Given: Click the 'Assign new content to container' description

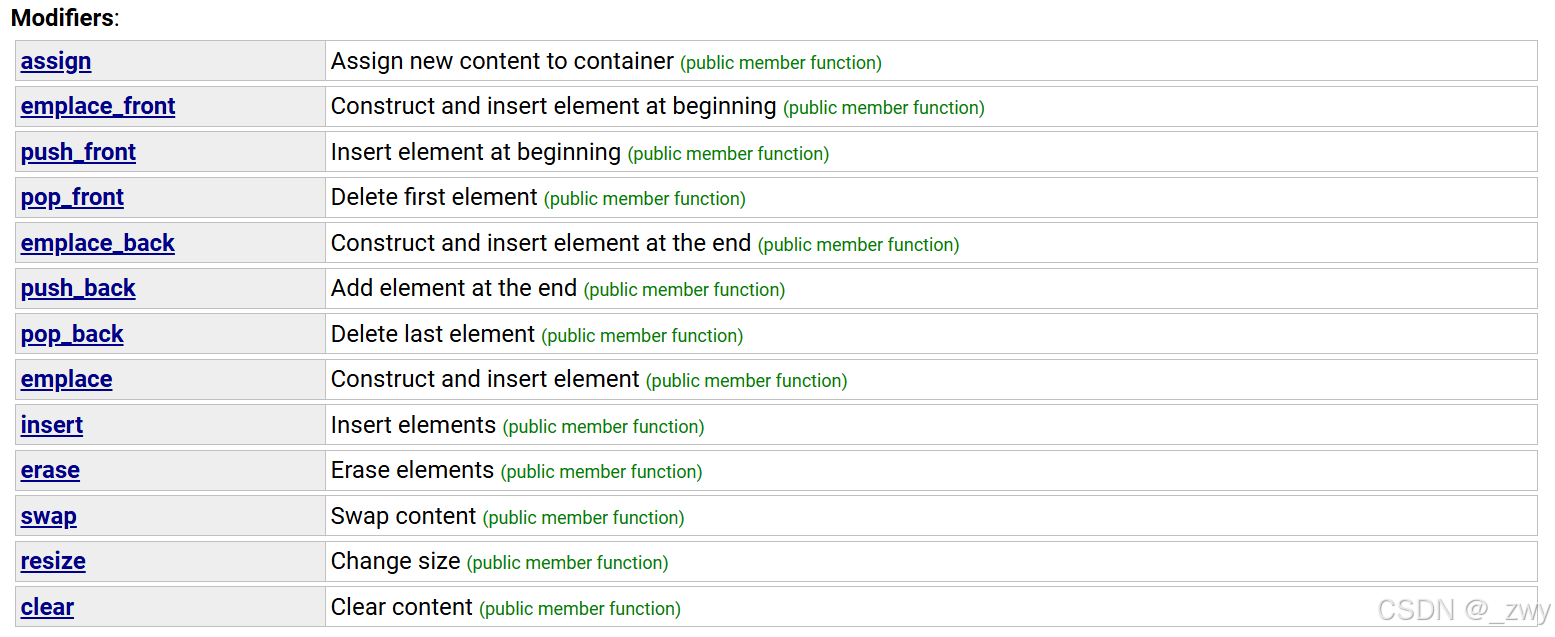Looking at the screenshot, I should coord(503,61).
